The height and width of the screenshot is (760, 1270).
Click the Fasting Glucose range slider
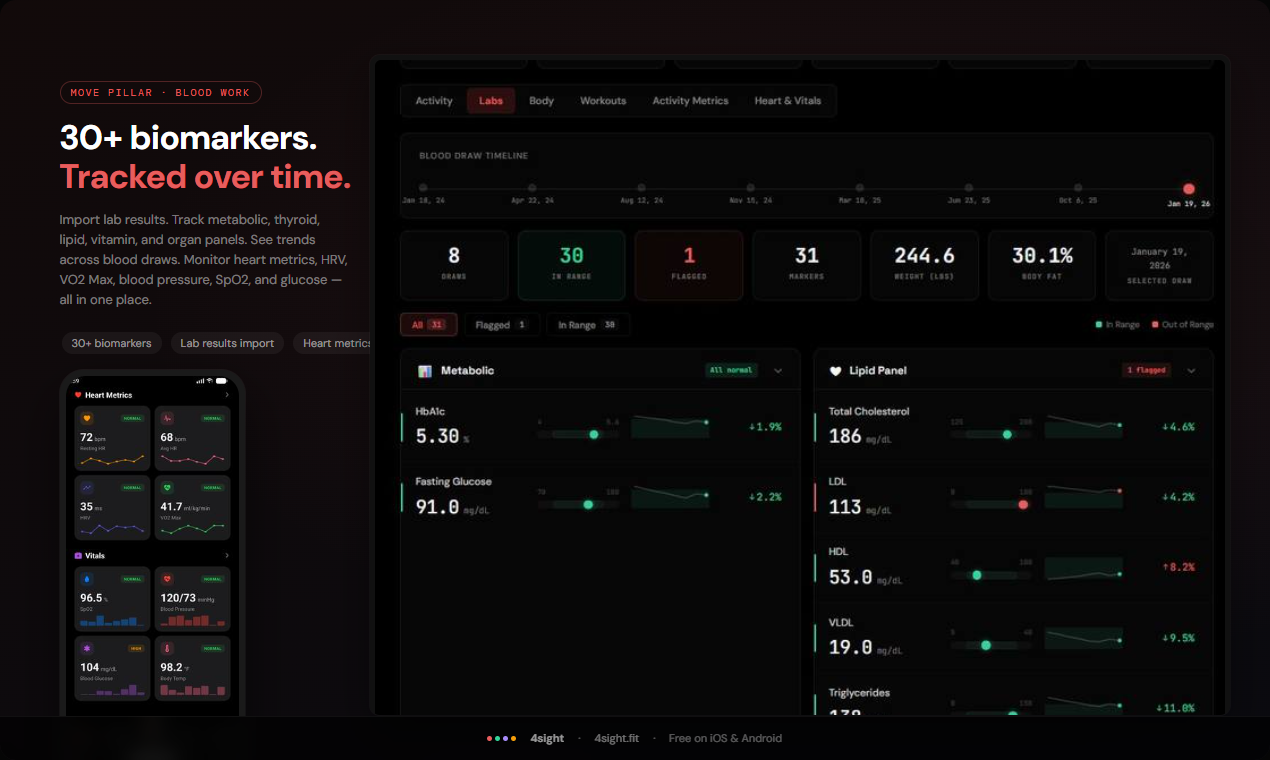pyautogui.click(x=578, y=505)
